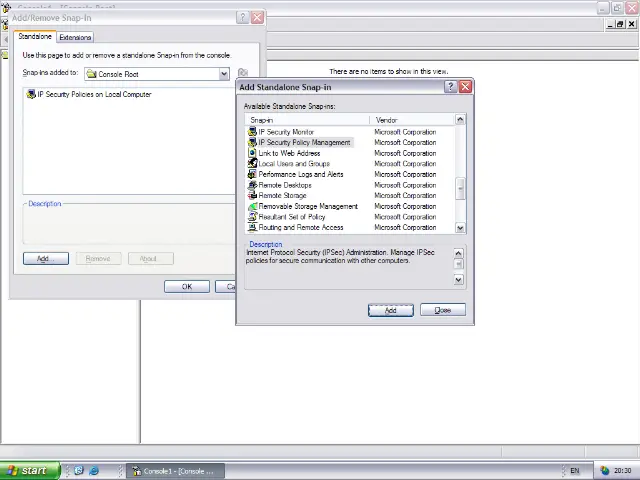Click the Vendor column header

412,120
